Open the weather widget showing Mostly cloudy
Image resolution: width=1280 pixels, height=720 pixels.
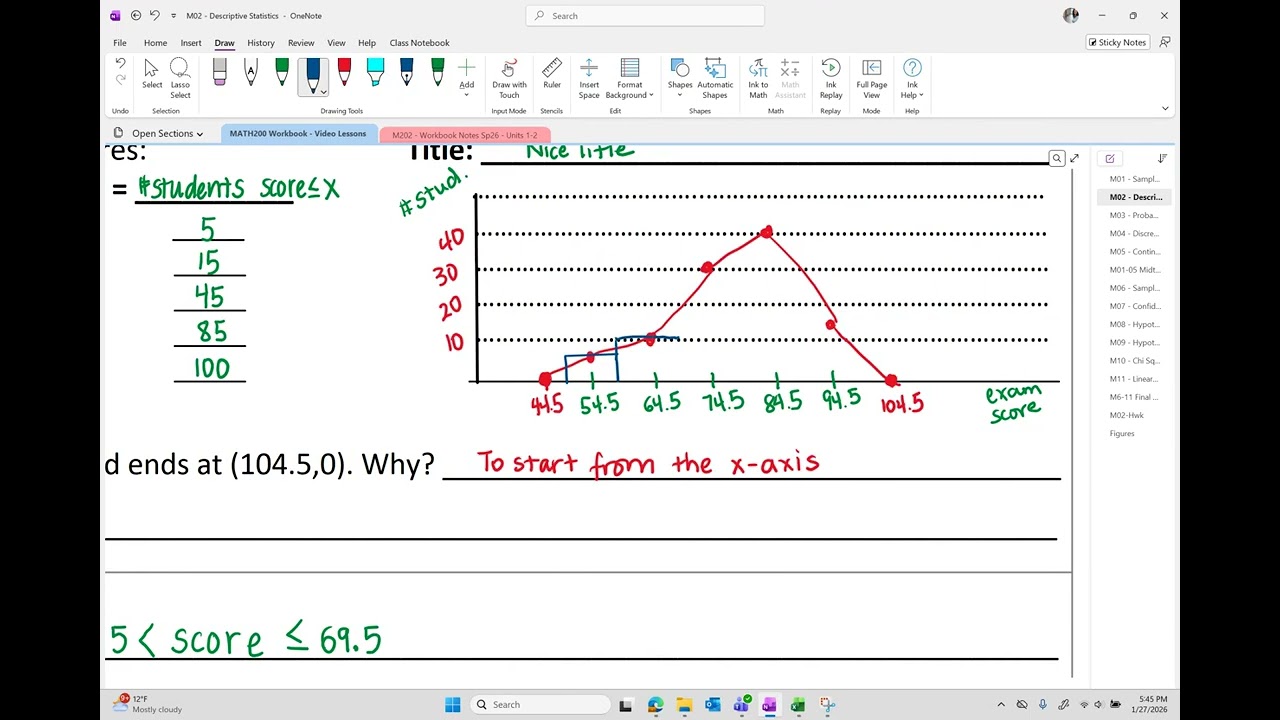pyautogui.click(x=147, y=705)
